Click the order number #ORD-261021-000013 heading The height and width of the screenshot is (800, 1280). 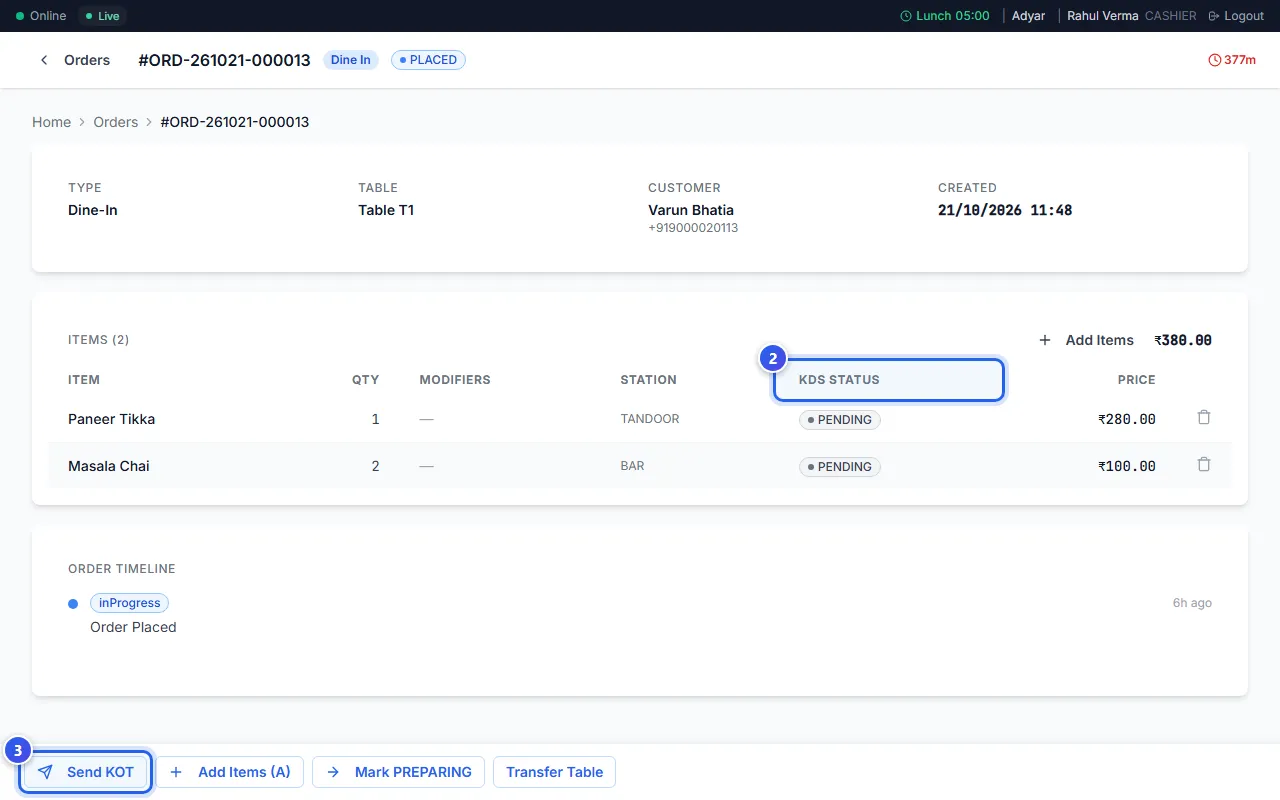pos(224,60)
